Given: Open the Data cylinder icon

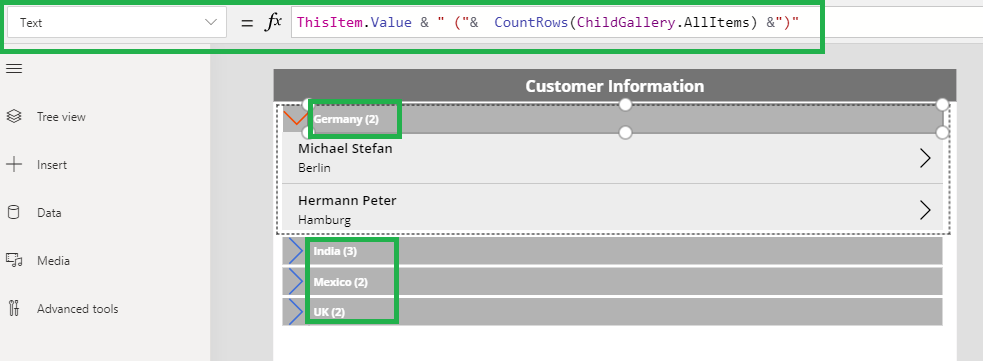Looking at the screenshot, I should tap(14, 212).
